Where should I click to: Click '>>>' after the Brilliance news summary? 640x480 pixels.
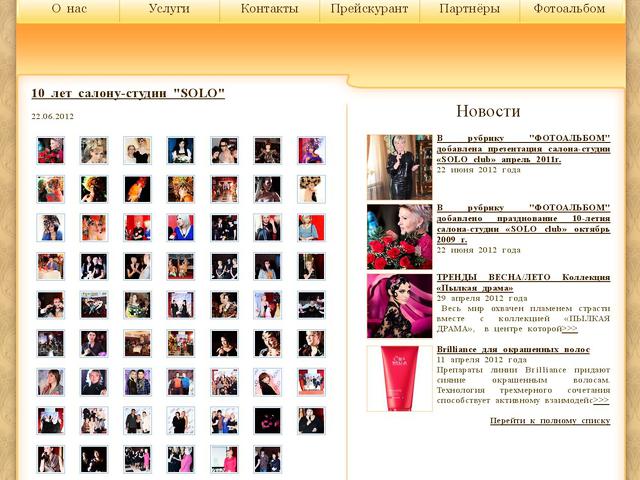tap(600, 400)
